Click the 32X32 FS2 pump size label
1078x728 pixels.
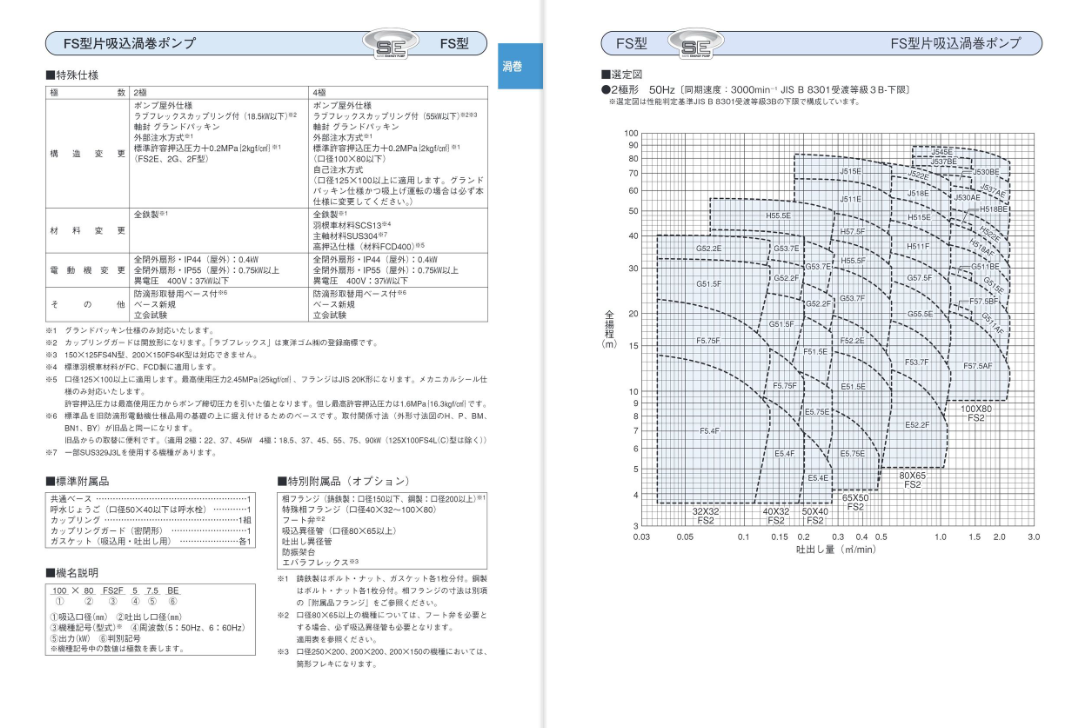point(705,516)
